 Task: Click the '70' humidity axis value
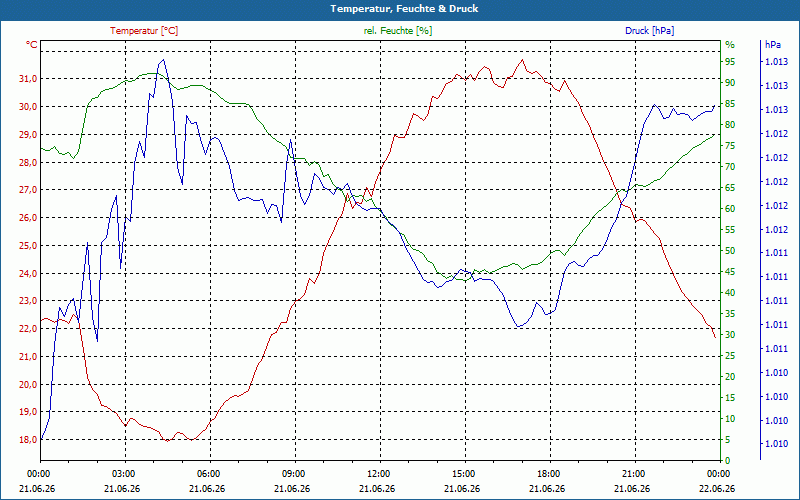(730, 167)
